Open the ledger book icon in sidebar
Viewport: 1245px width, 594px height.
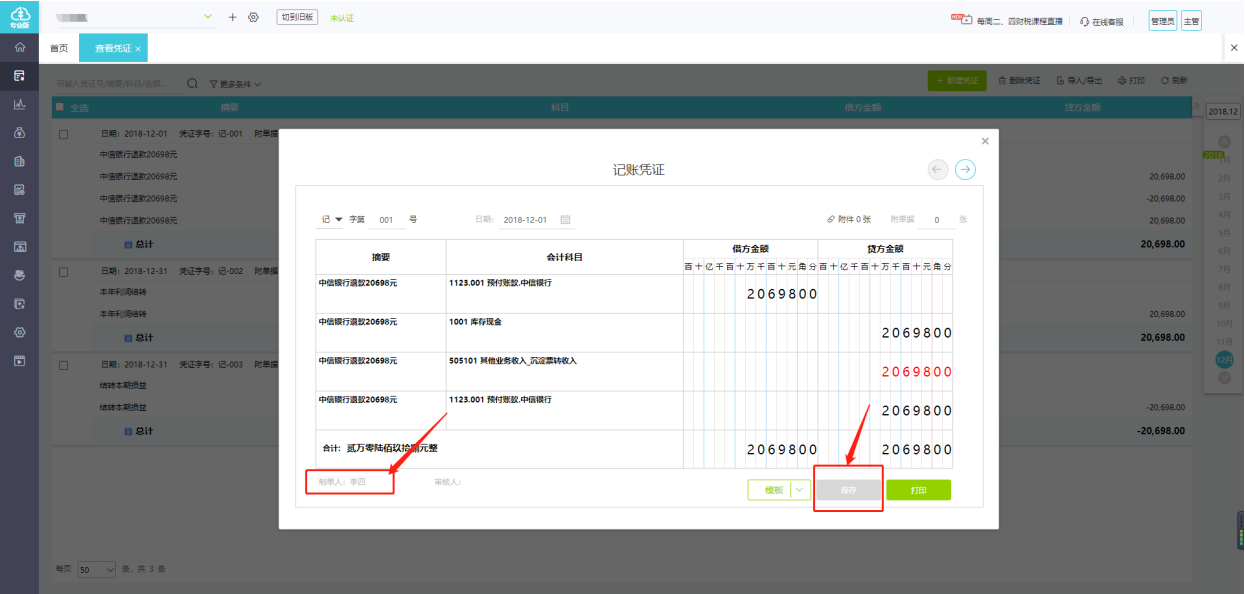click(19, 161)
